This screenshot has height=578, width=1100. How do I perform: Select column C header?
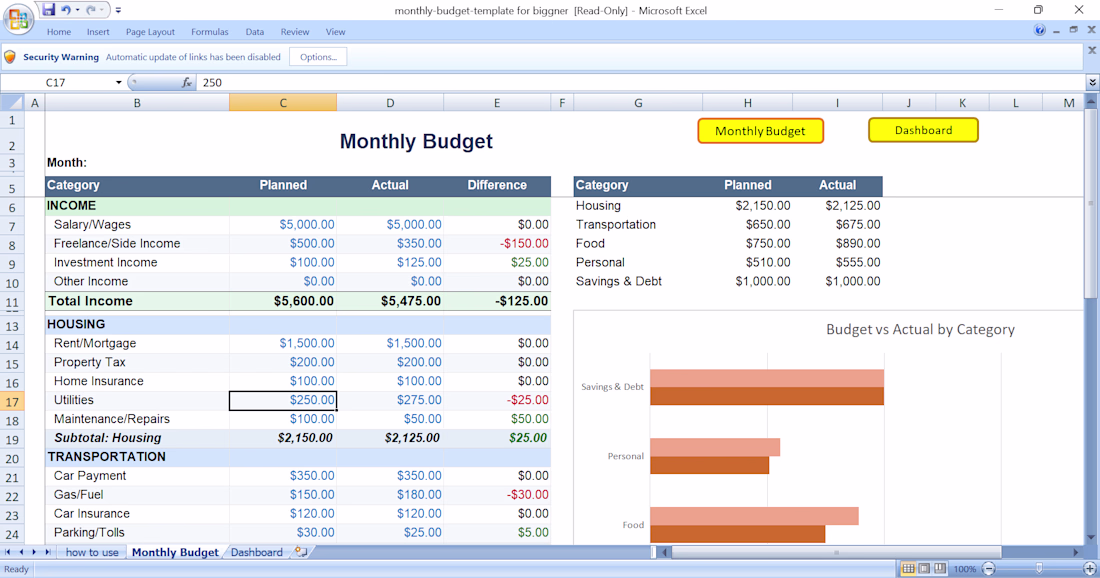pyautogui.click(x=283, y=103)
